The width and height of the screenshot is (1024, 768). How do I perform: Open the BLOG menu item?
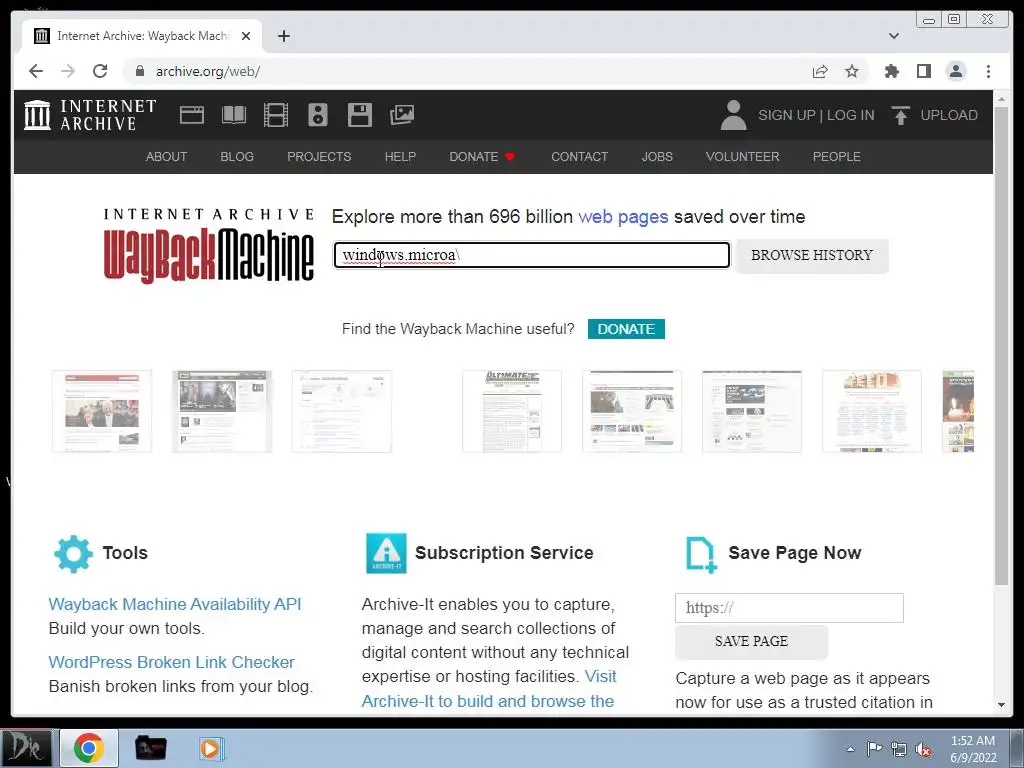pos(237,157)
